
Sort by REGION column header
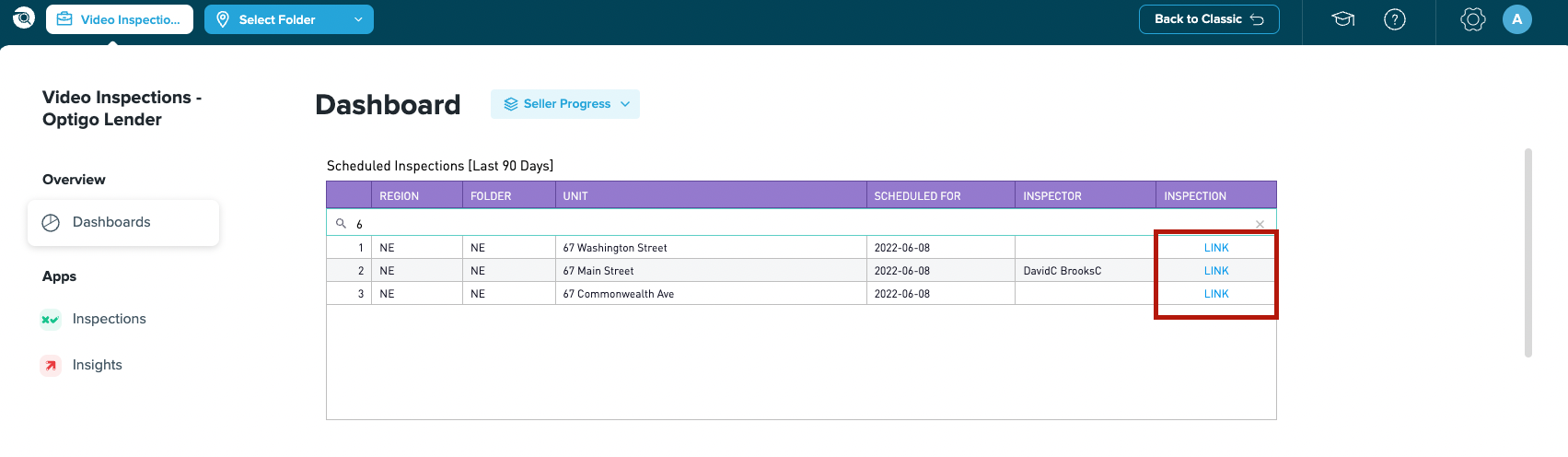pos(417,195)
